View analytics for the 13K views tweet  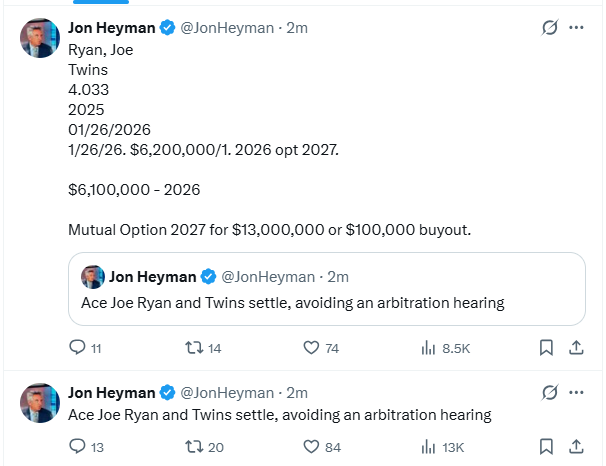coord(429,446)
